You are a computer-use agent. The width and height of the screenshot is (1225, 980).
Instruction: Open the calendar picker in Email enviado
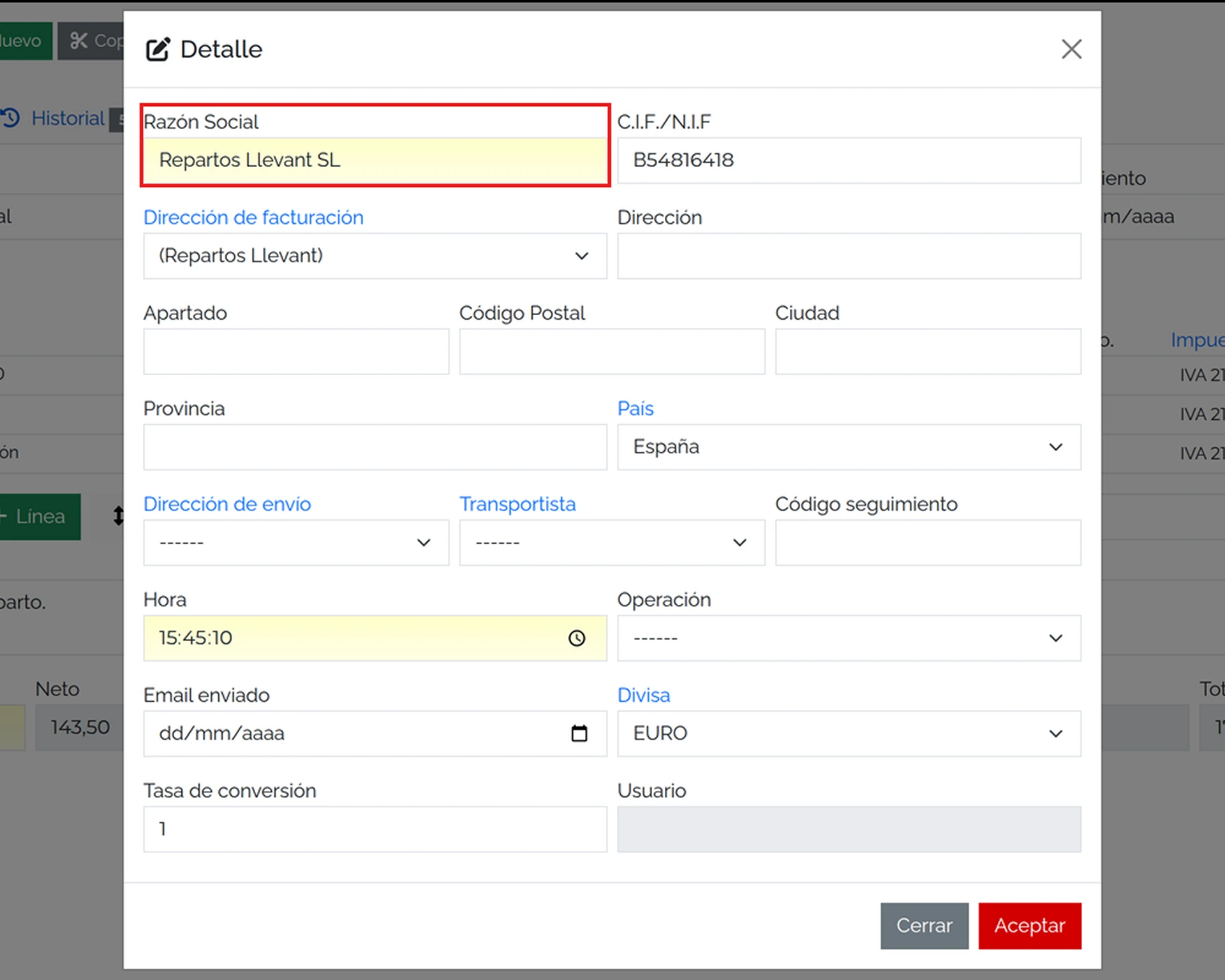coord(579,733)
